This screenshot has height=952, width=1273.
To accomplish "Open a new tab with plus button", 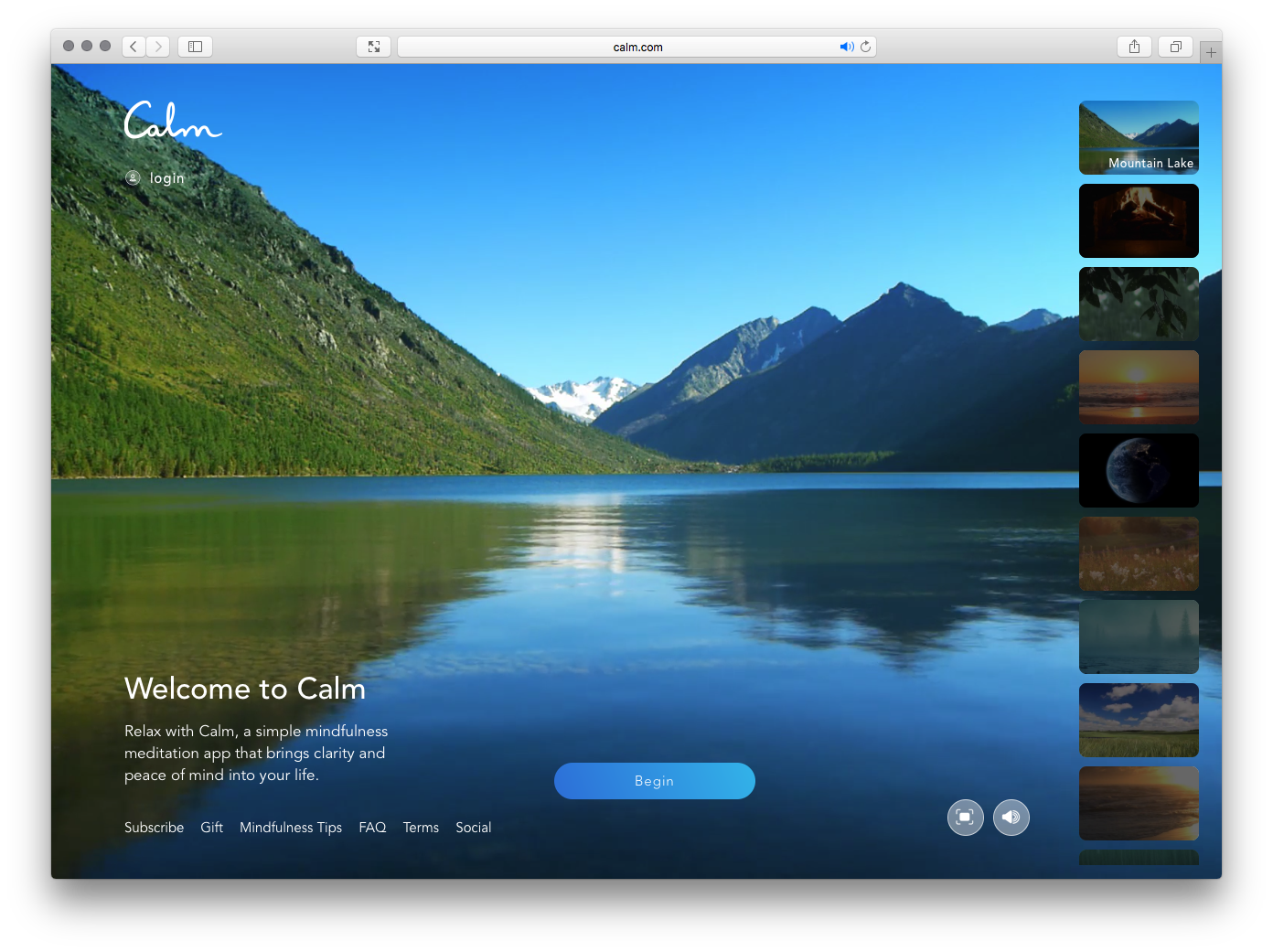I will (x=1210, y=53).
